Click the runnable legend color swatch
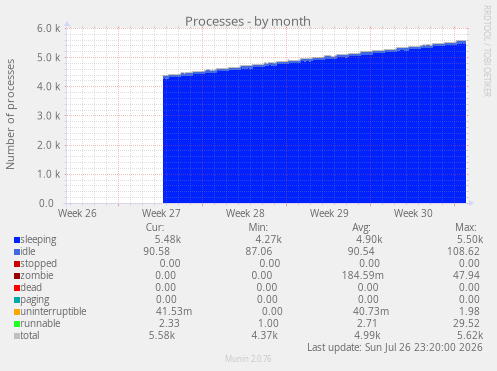This screenshot has width=497, height=371. click(17, 324)
